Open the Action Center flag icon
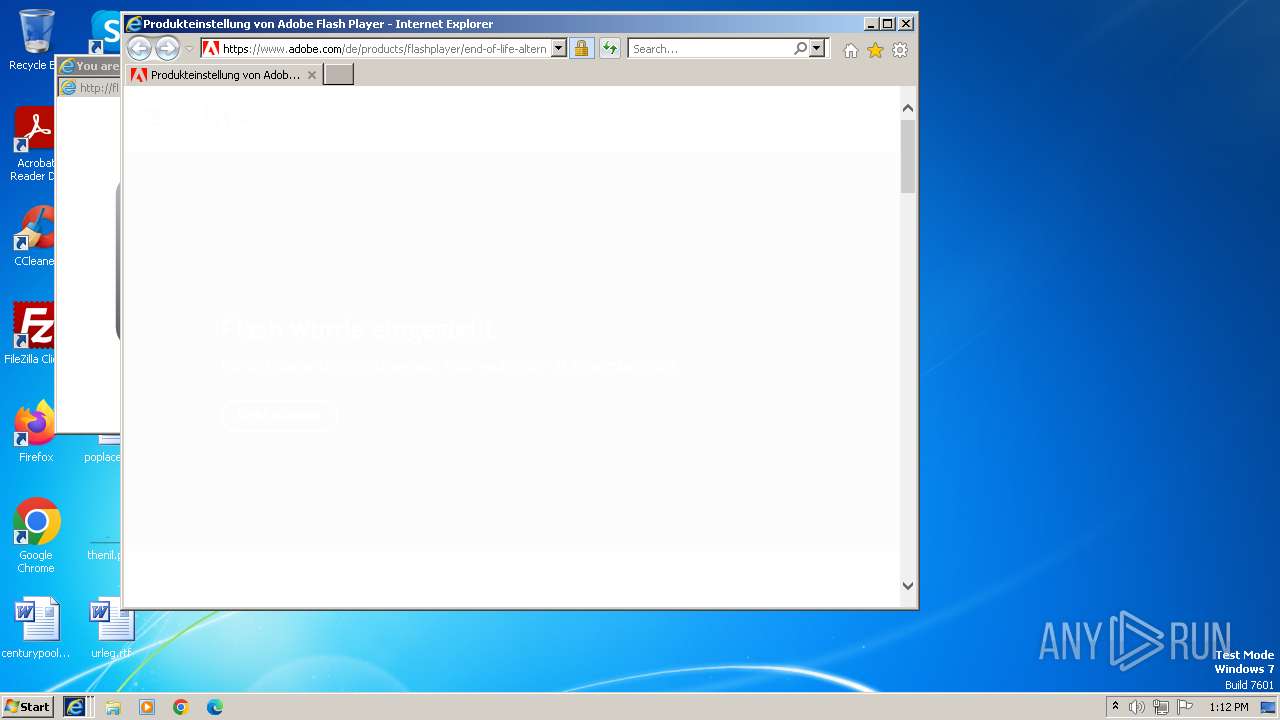The image size is (1280, 720). [1185, 707]
